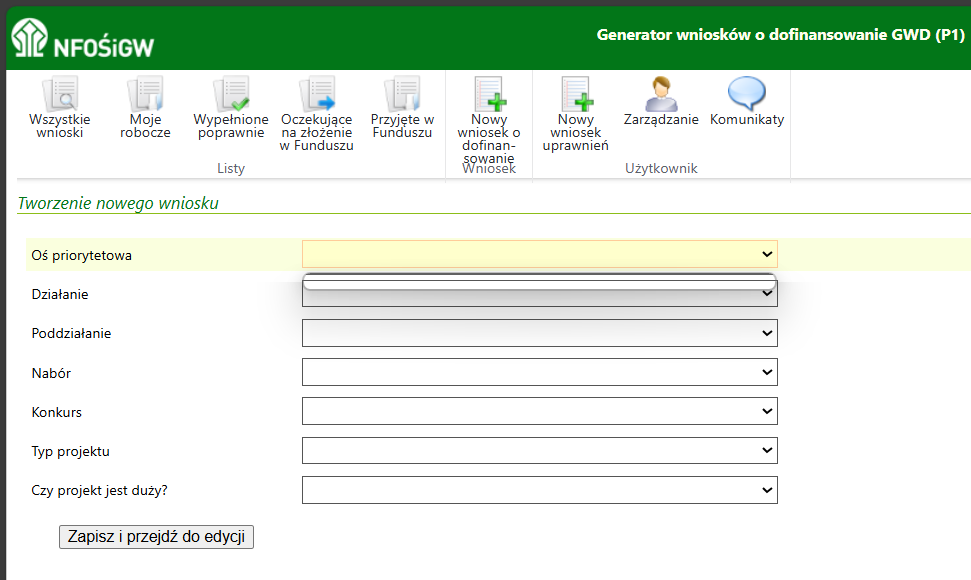Expand the Poddziałanie dropdown
Image resolution: width=971 pixels, height=580 pixels.
pos(539,333)
